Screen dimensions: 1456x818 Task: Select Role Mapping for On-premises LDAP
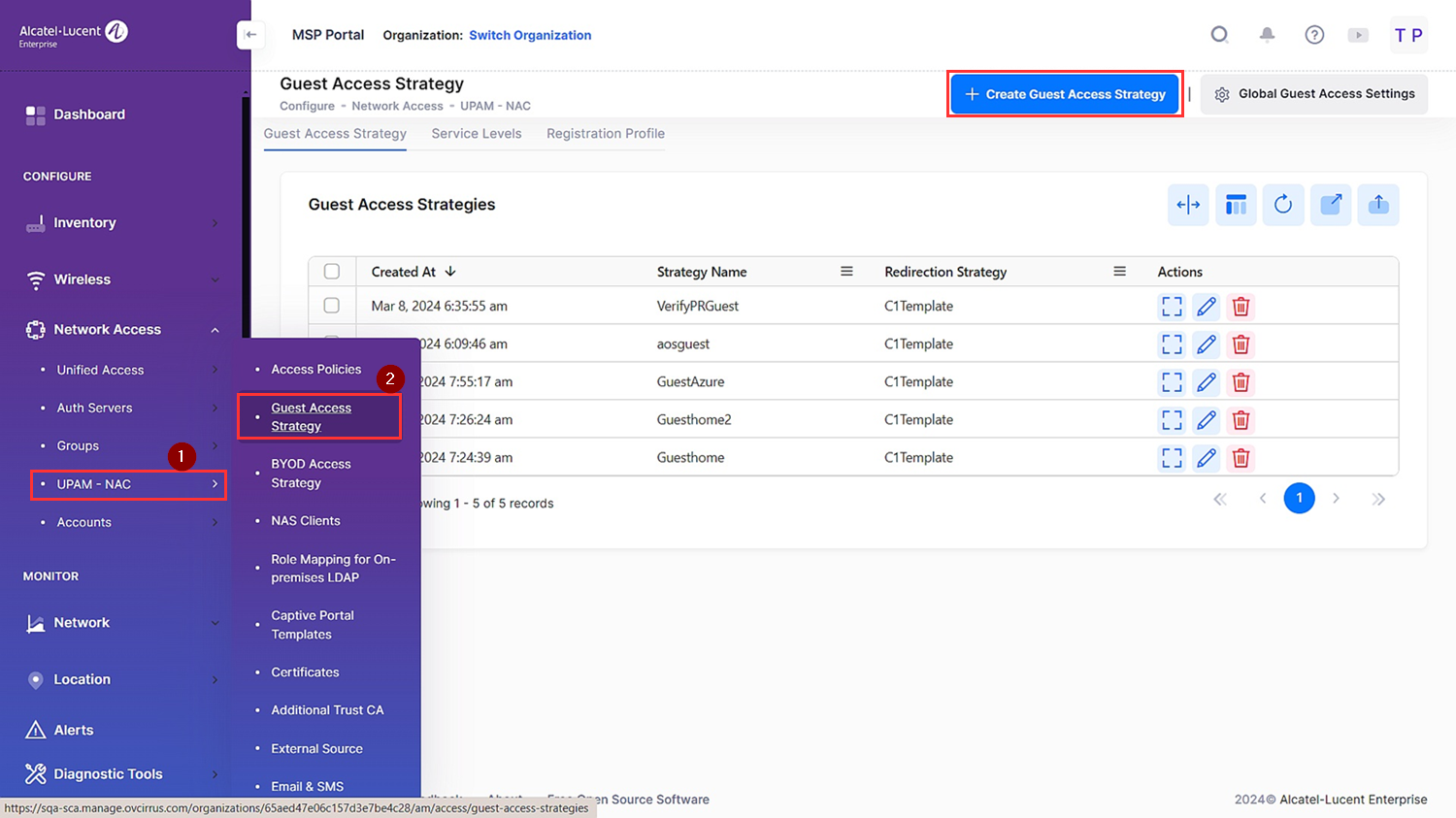click(x=333, y=569)
